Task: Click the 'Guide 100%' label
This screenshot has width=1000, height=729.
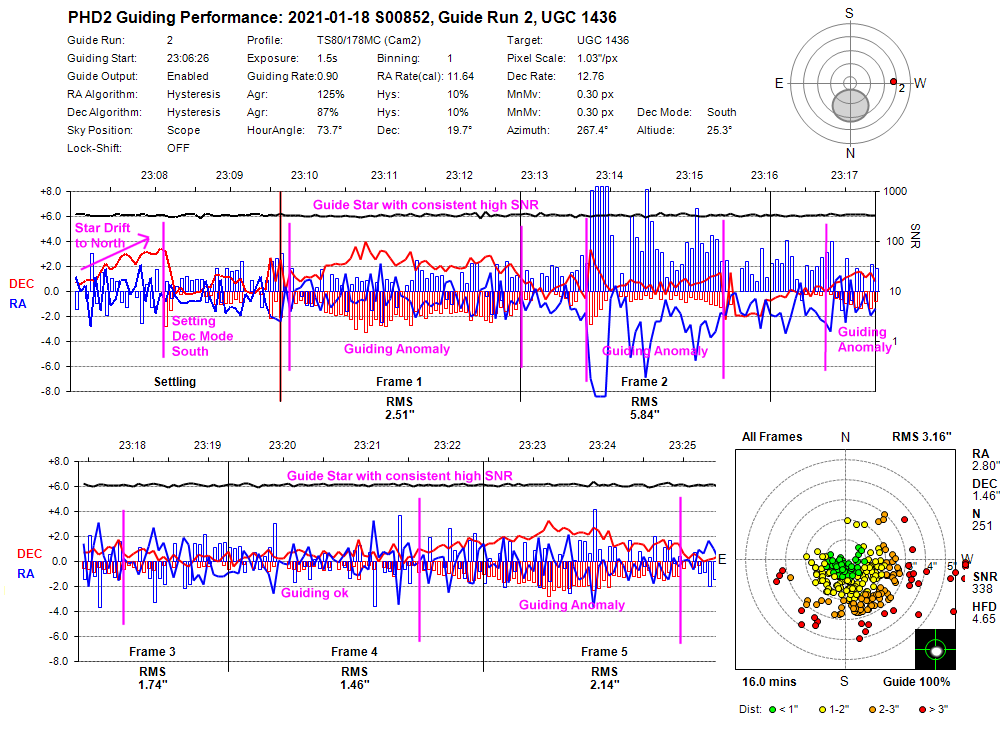Action: click(x=916, y=682)
